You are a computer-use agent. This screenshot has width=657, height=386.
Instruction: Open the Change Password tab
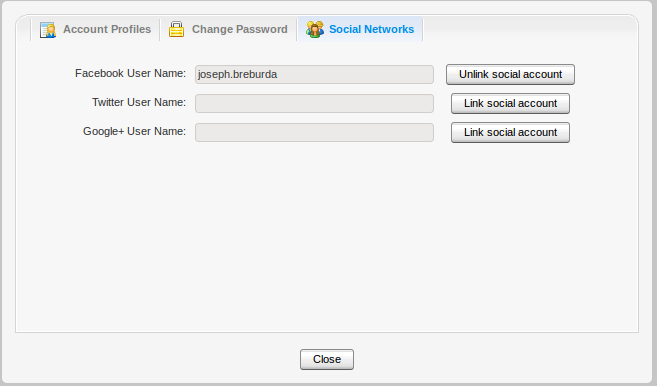click(228, 29)
